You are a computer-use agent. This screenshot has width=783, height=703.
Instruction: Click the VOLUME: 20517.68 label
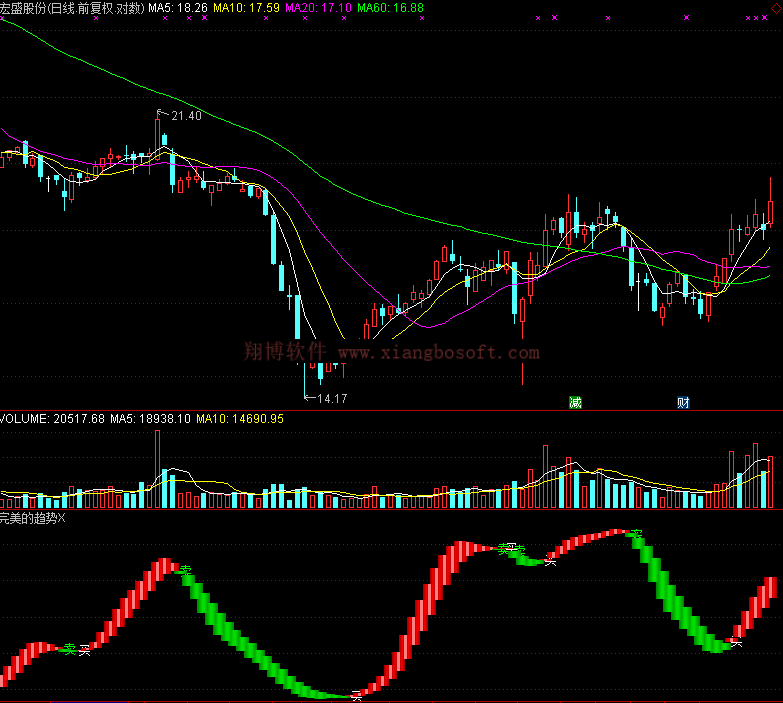(52, 418)
